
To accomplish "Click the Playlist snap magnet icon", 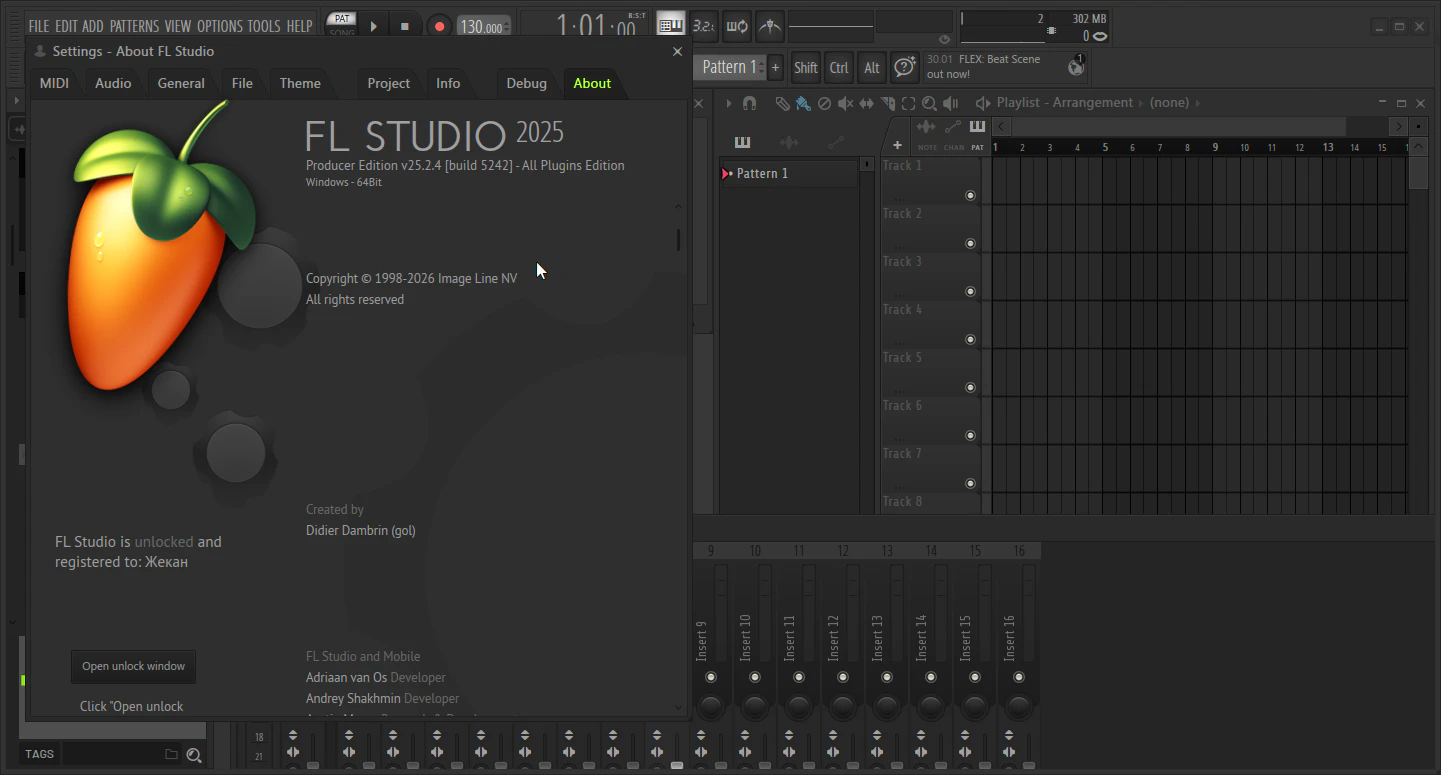I will pyautogui.click(x=749, y=103).
